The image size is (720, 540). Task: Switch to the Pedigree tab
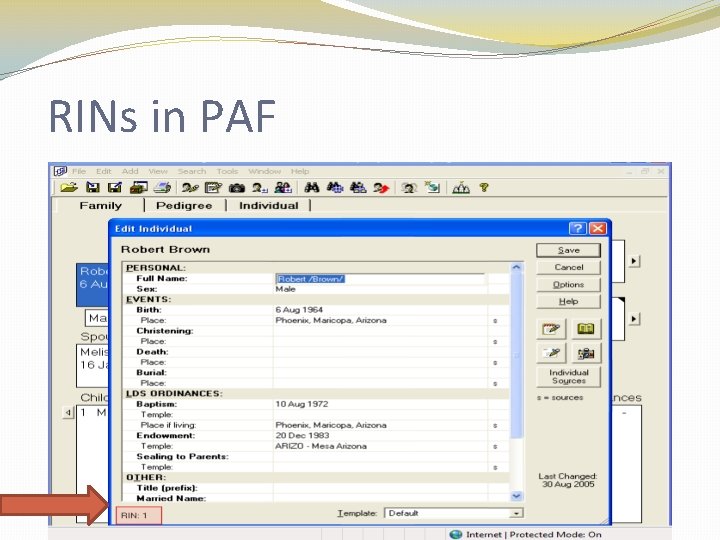tap(184, 205)
